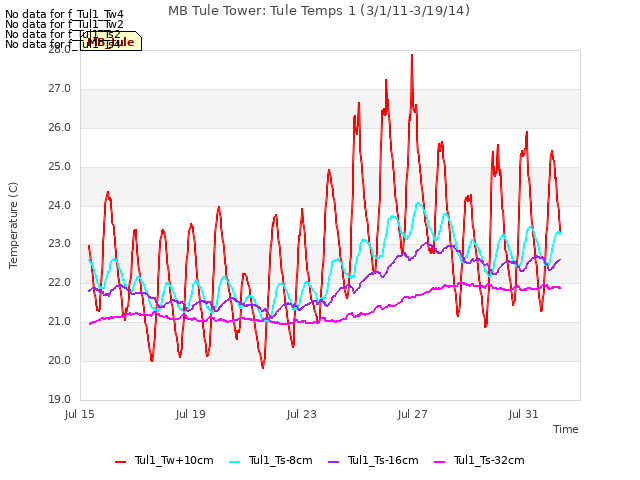Click the chart title MB Tule Tower
This screenshot has height=480, width=640.
pos(319,11)
